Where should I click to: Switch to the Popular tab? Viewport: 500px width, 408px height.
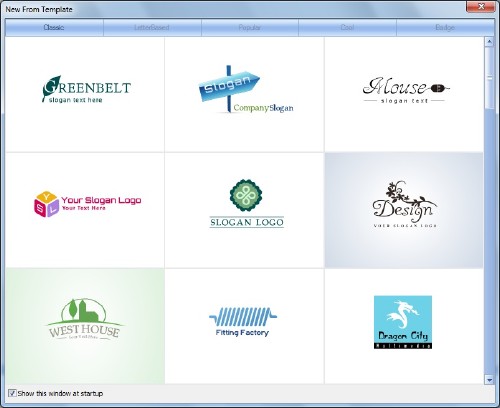point(250,27)
